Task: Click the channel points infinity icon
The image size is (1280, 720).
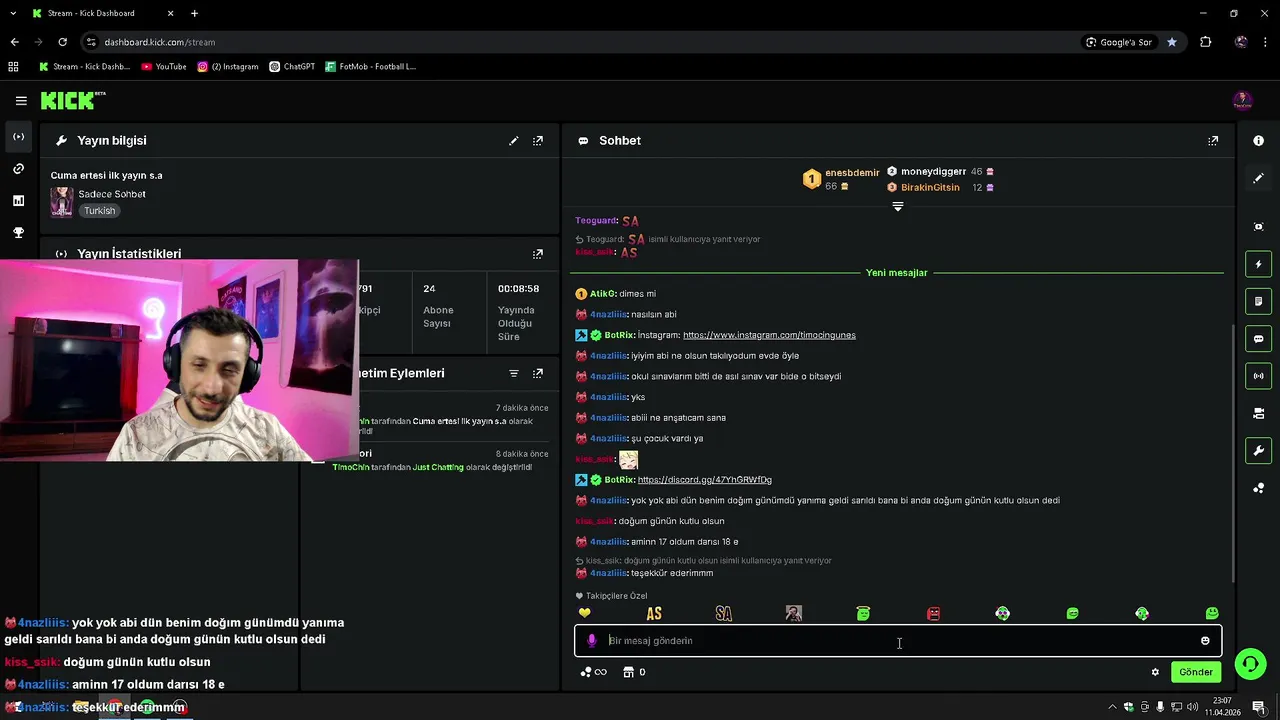Action: pyautogui.click(x=593, y=672)
